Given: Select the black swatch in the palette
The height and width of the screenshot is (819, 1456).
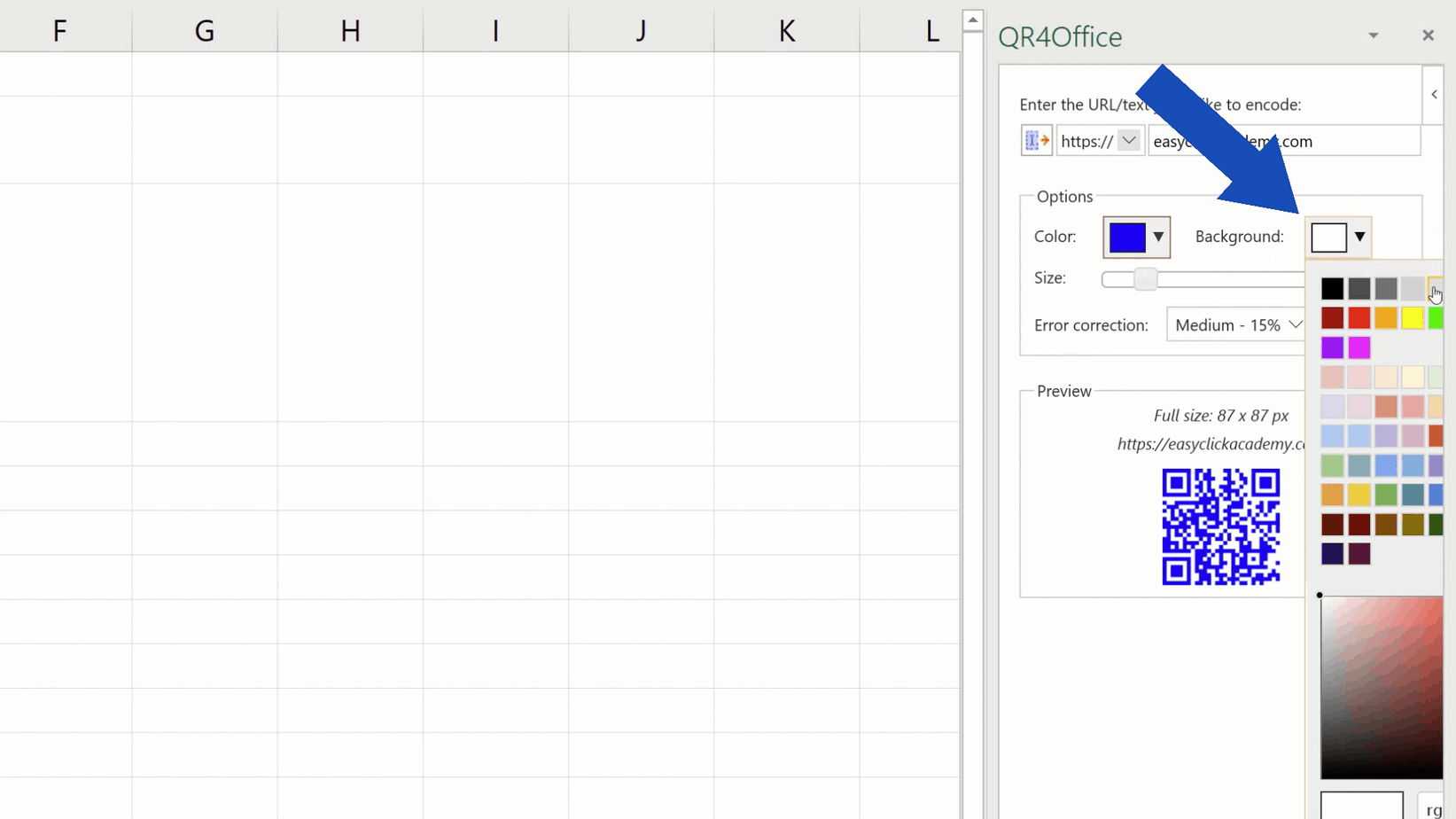Looking at the screenshot, I should click(x=1332, y=288).
